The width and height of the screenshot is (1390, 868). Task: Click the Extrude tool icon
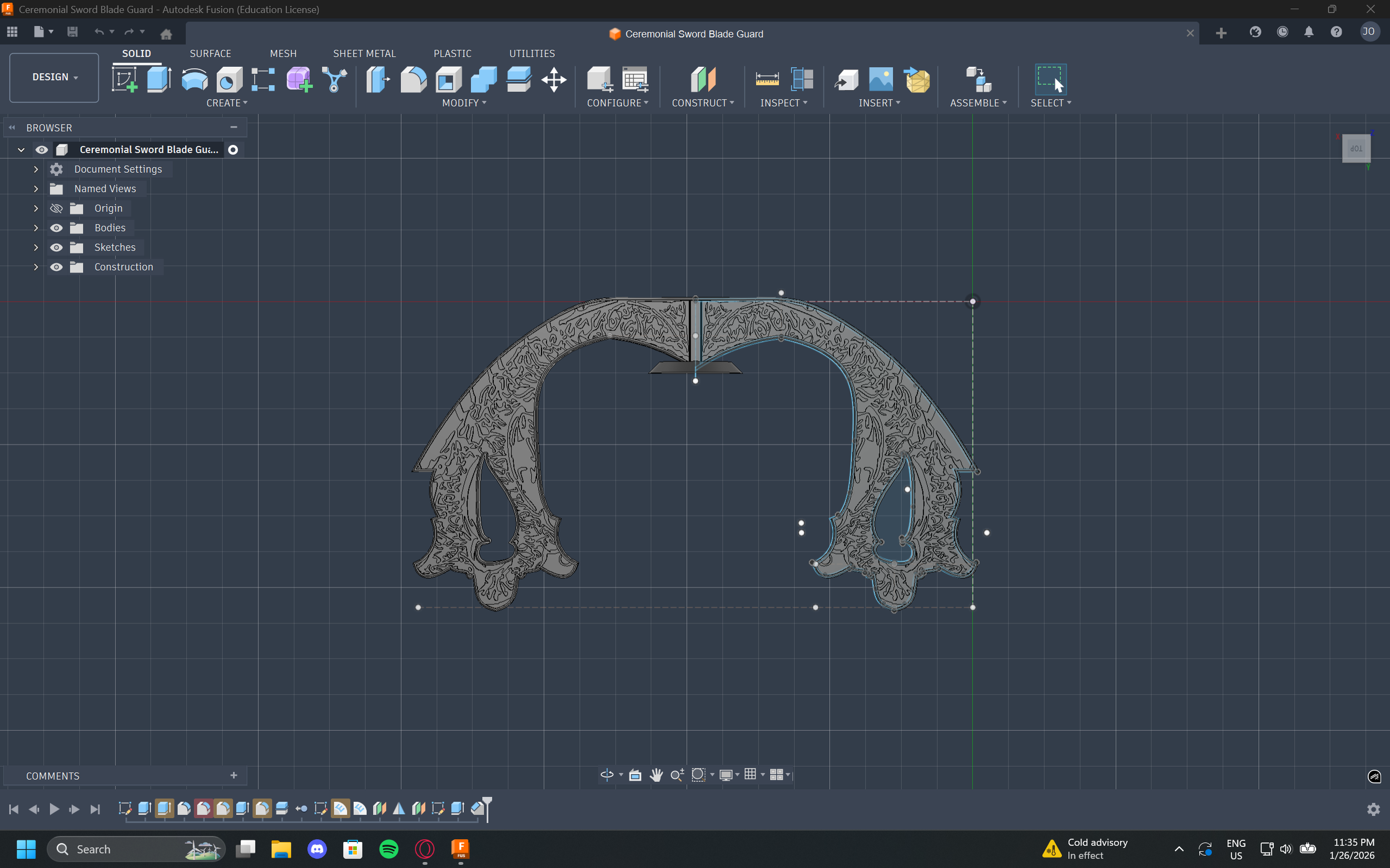[159, 79]
